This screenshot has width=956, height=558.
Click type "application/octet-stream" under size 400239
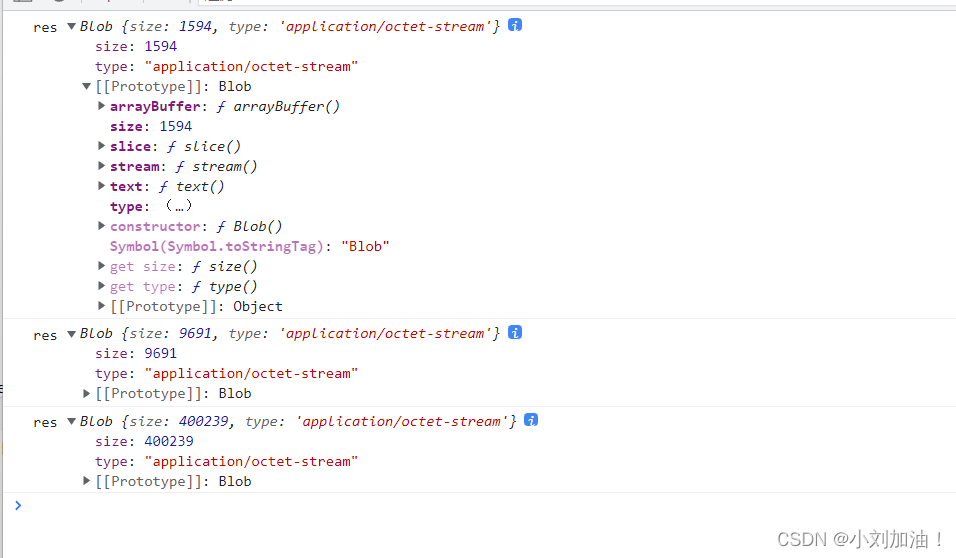(x=226, y=462)
